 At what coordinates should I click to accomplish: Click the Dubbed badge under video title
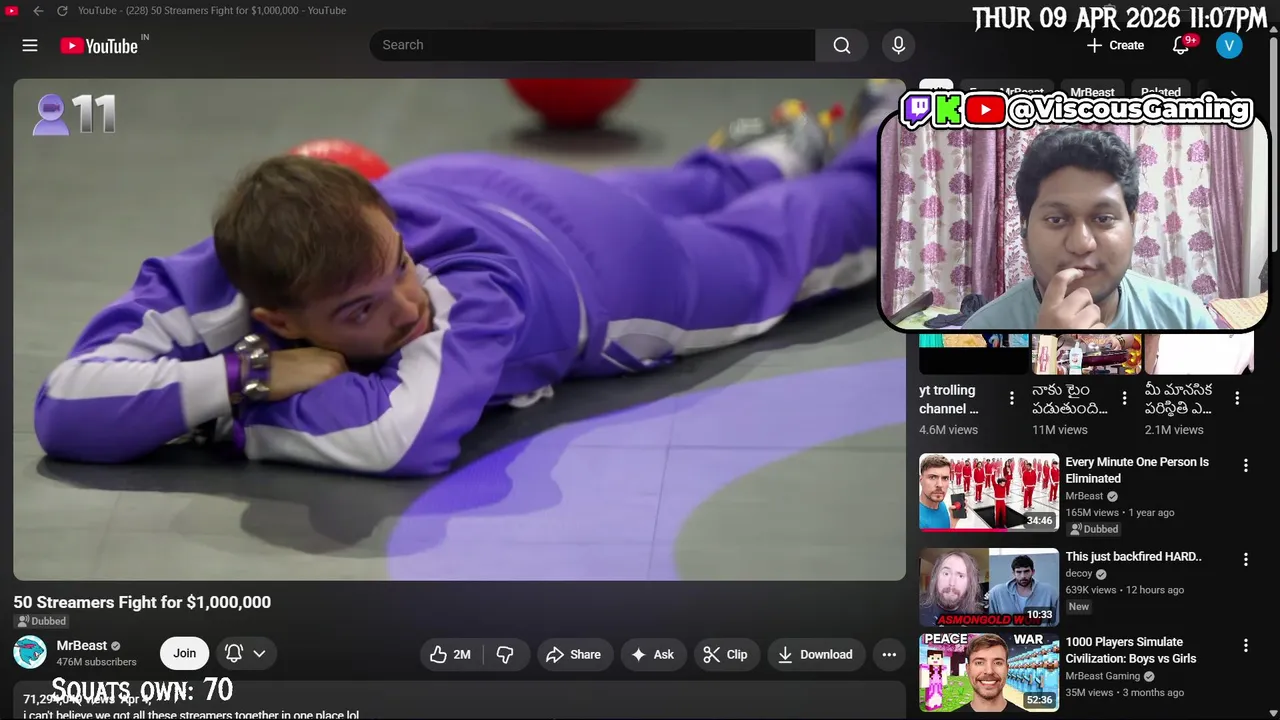(x=41, y=621)
